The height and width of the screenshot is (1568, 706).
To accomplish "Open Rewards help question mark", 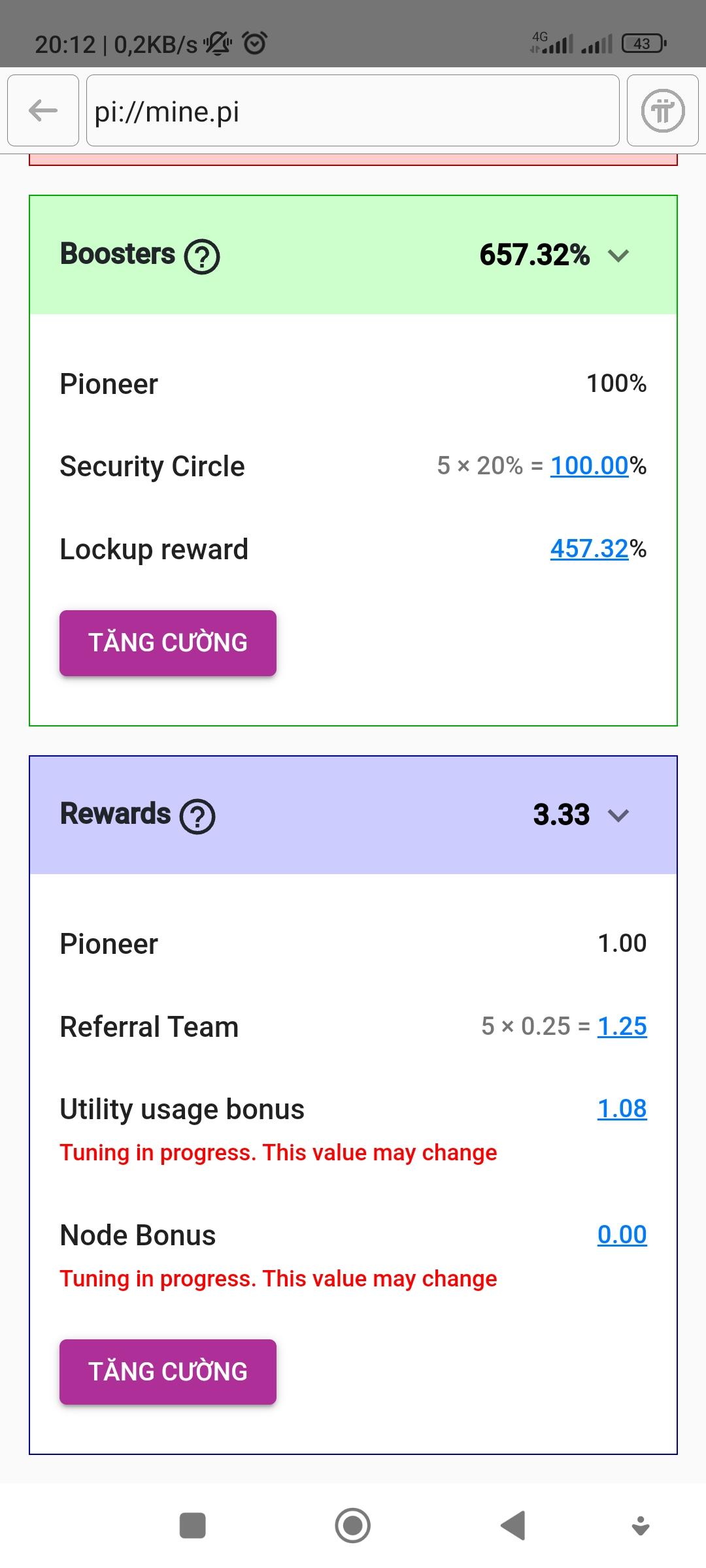I will [197, 816].
